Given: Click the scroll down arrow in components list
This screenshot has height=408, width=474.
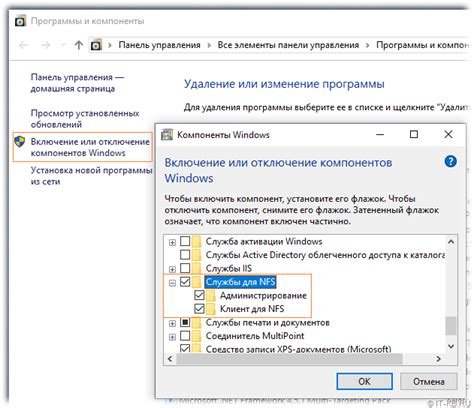Looking at the screenshot, I should [x=451, y=347].
